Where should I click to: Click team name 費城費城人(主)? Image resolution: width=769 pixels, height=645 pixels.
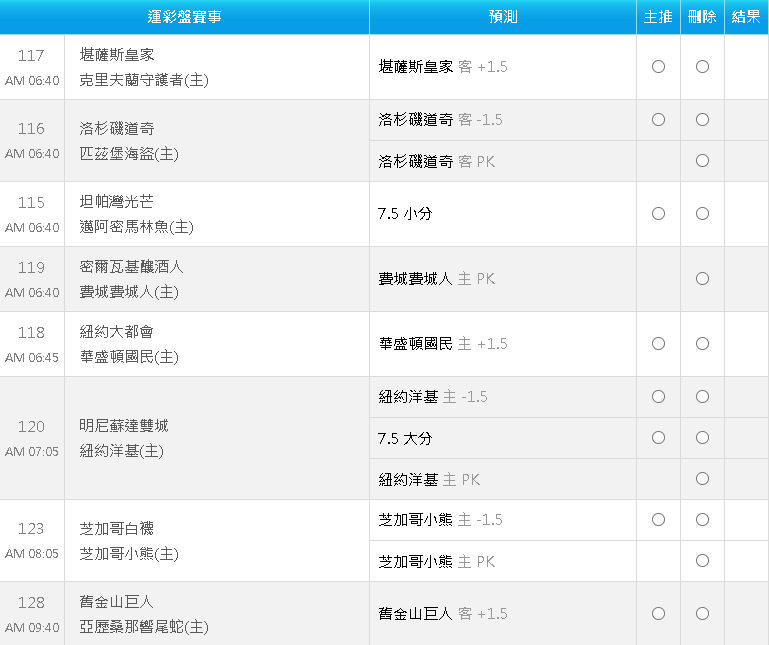pyautogui.click(x=129, y=292)
